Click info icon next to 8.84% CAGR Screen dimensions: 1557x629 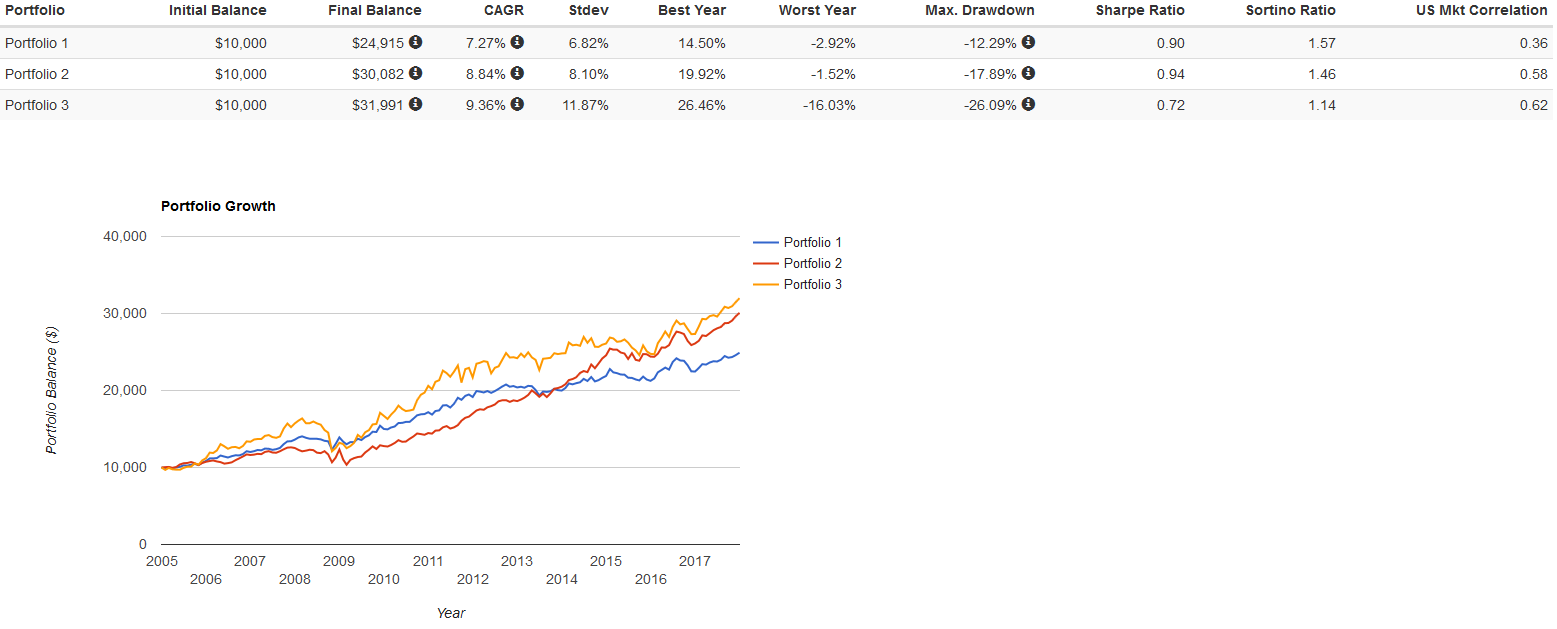(517, 73)
